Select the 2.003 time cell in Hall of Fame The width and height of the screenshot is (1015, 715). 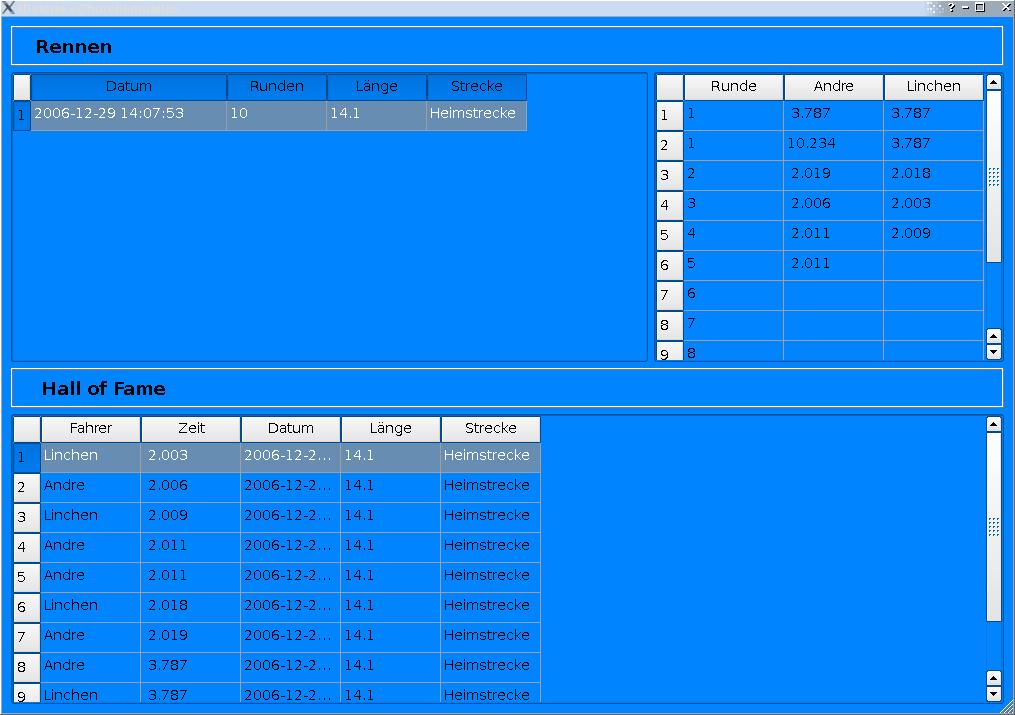tap(190, 457)
